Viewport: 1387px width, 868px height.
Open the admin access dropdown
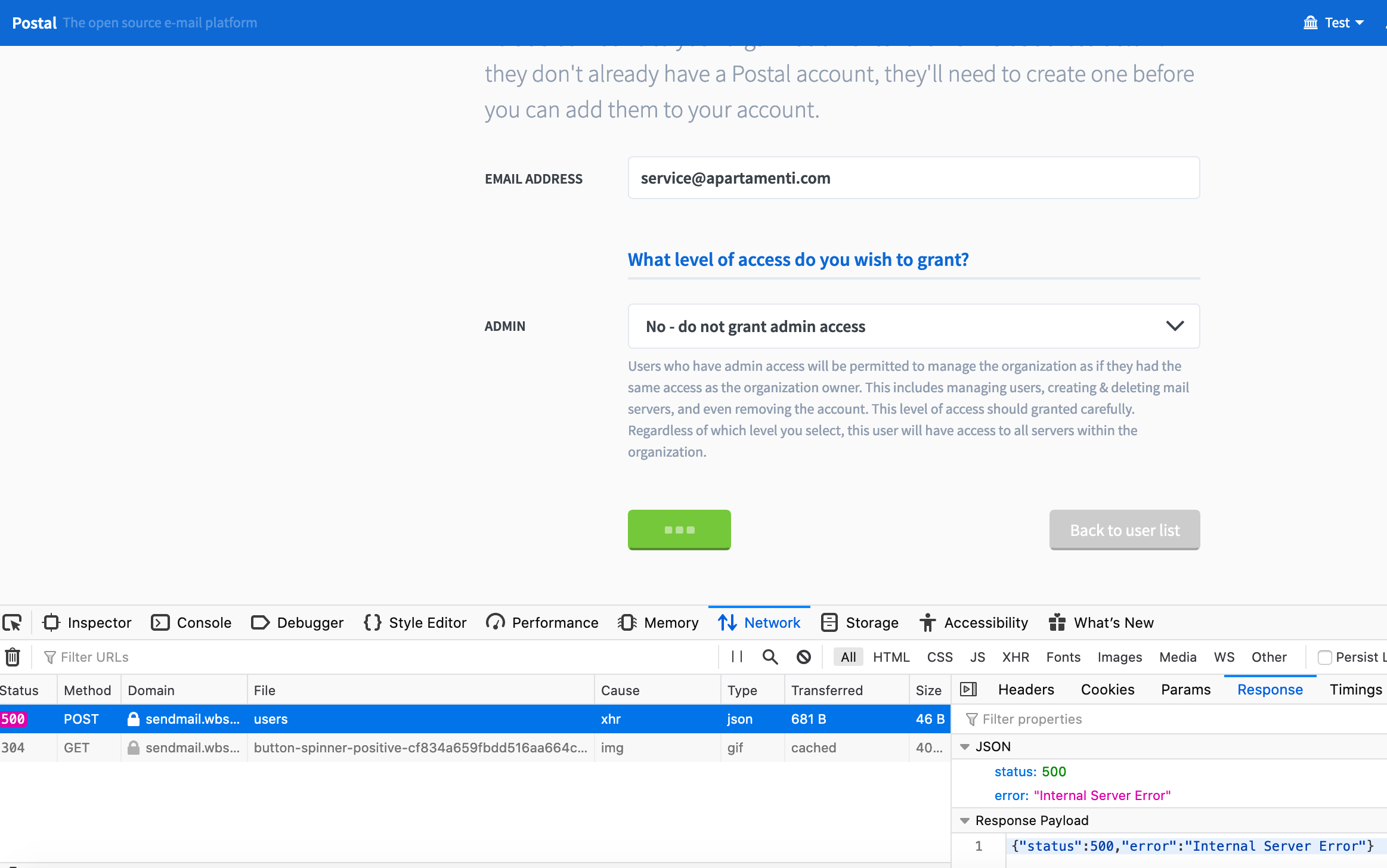pos(912,326)
